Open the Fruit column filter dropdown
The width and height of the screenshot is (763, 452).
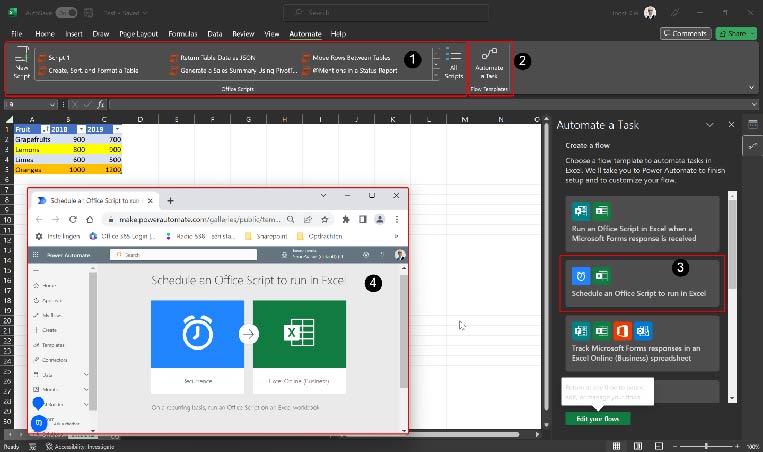[x=45, y=129]
